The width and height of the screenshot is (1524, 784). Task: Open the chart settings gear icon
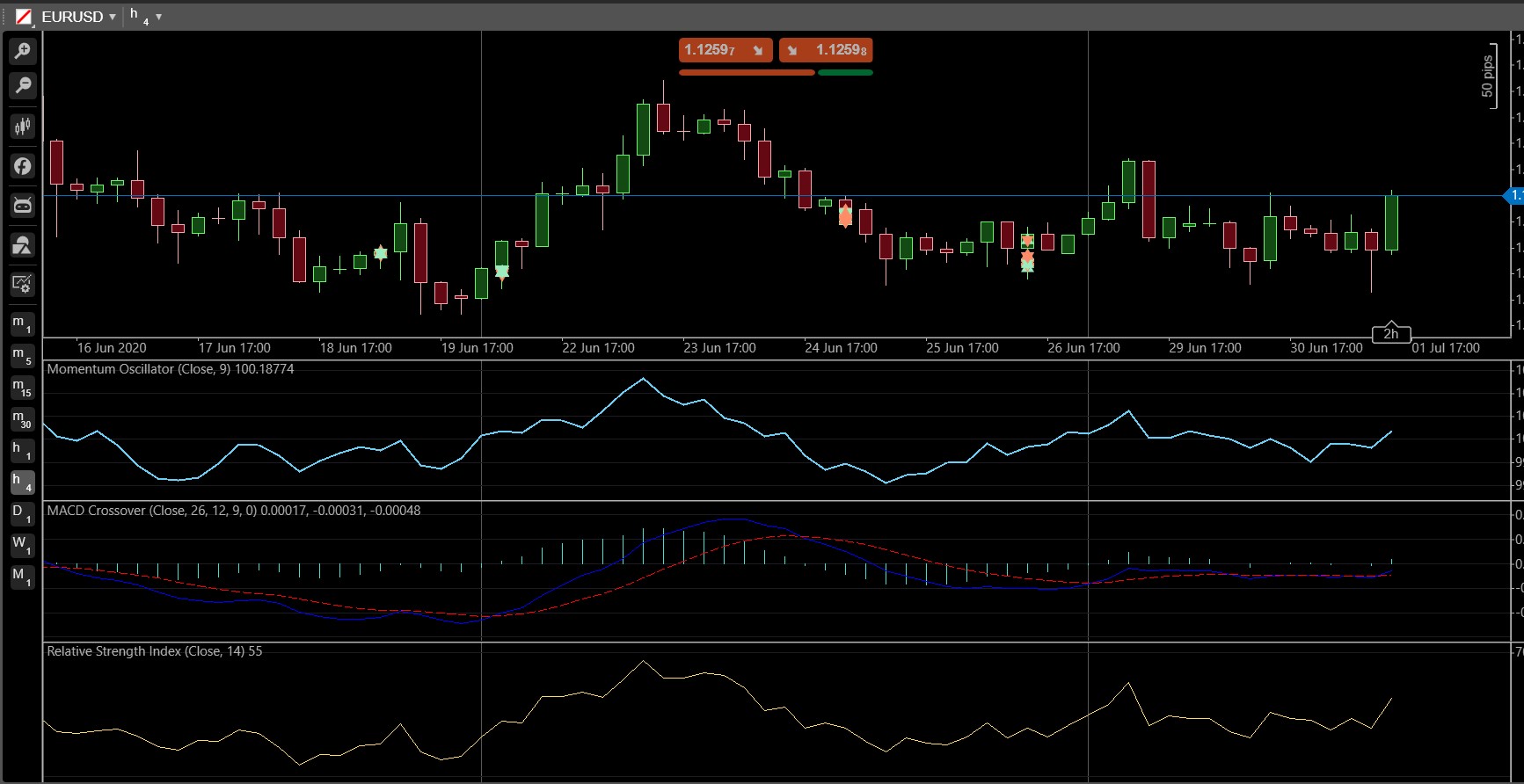23,284
